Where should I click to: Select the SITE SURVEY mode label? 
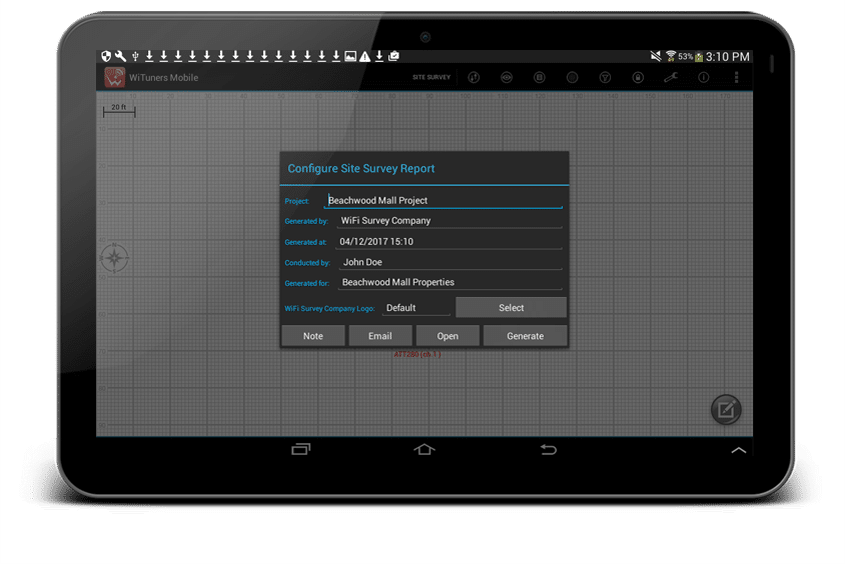coord(431,78)
